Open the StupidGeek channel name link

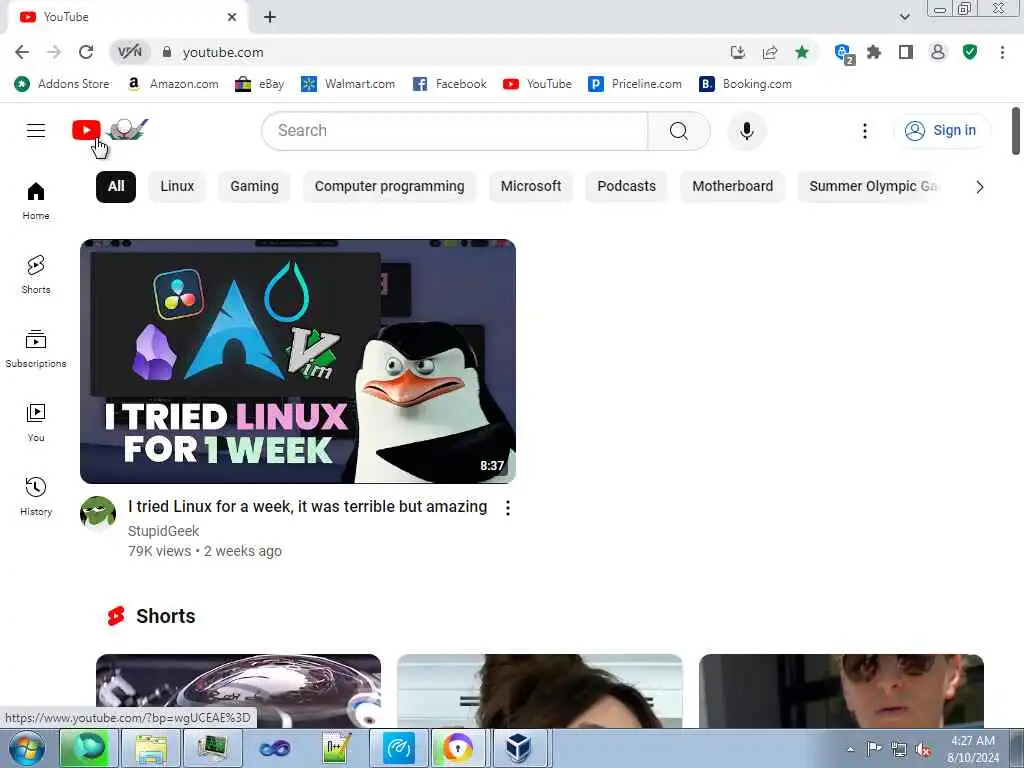pos(163,532)
